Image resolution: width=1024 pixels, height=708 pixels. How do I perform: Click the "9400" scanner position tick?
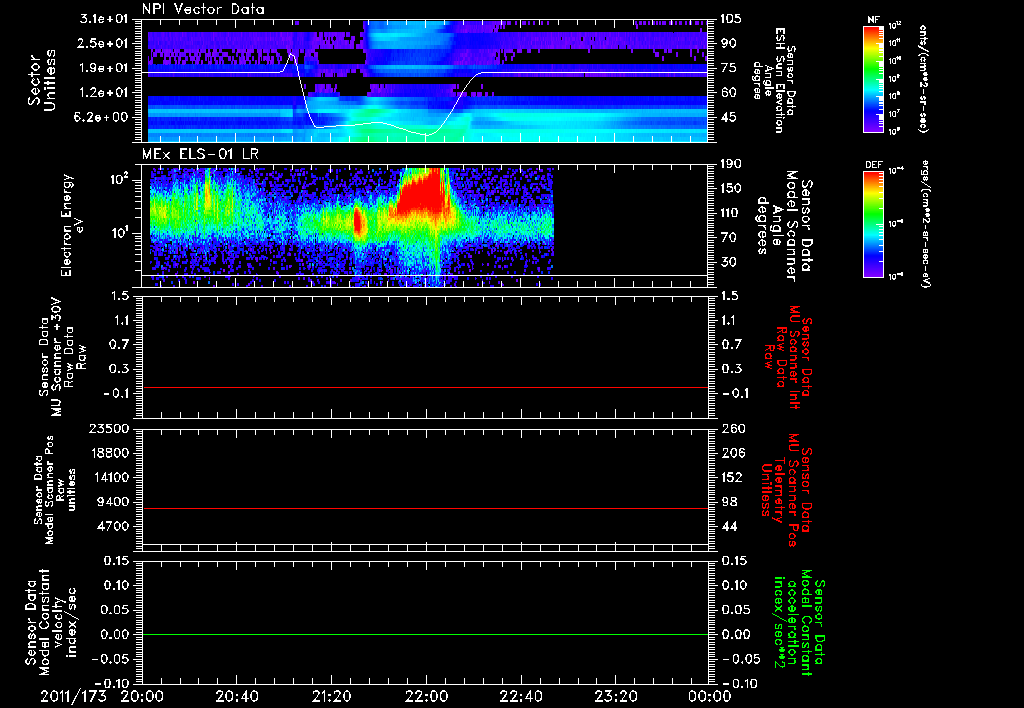[x=114, y=502]
